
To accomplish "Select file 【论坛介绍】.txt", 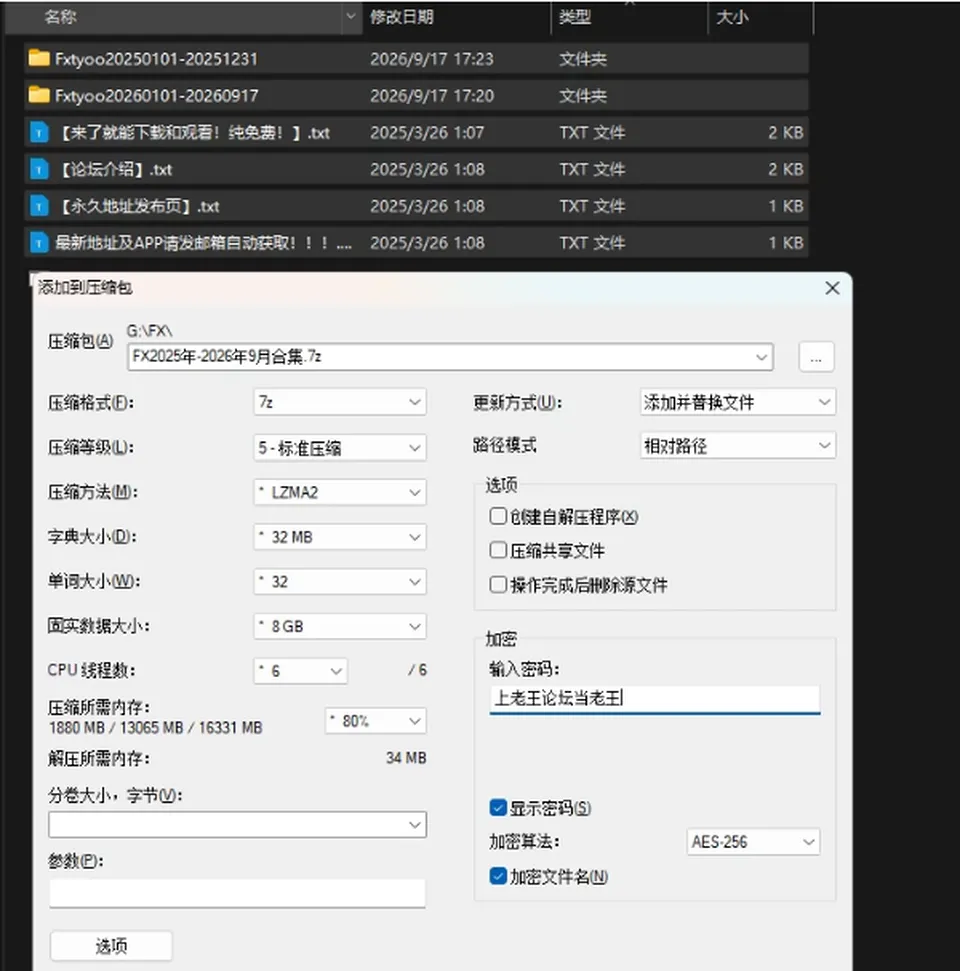I will [416, 169].
